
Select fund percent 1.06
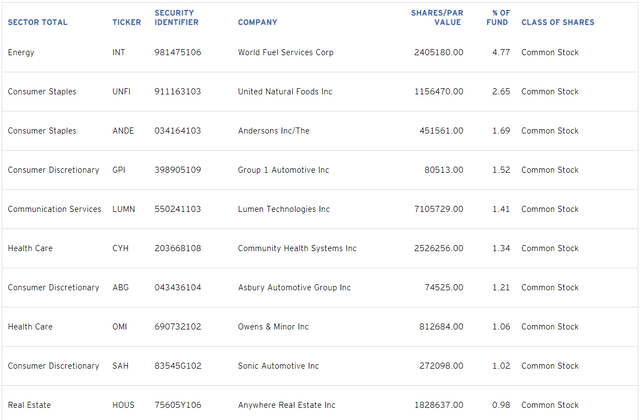(501, 327)
